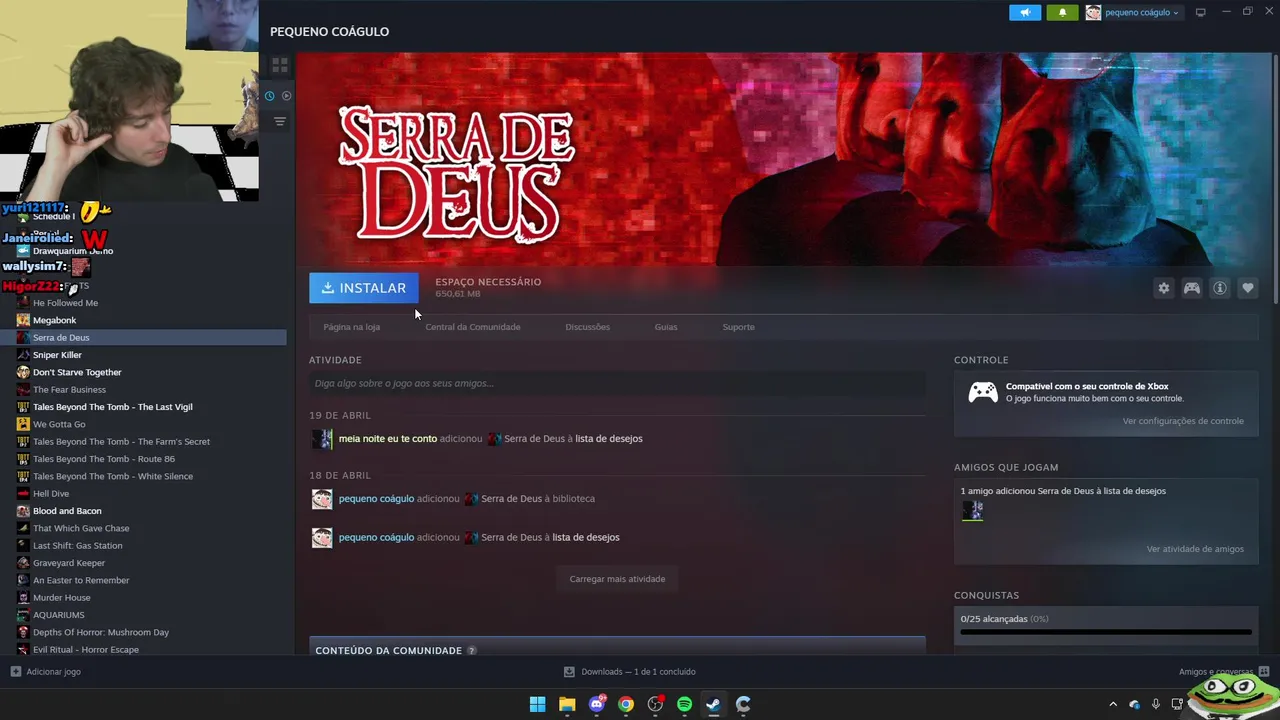Click the Megabonk game icon
1280x720 pixels.
[x=23, y=320]
